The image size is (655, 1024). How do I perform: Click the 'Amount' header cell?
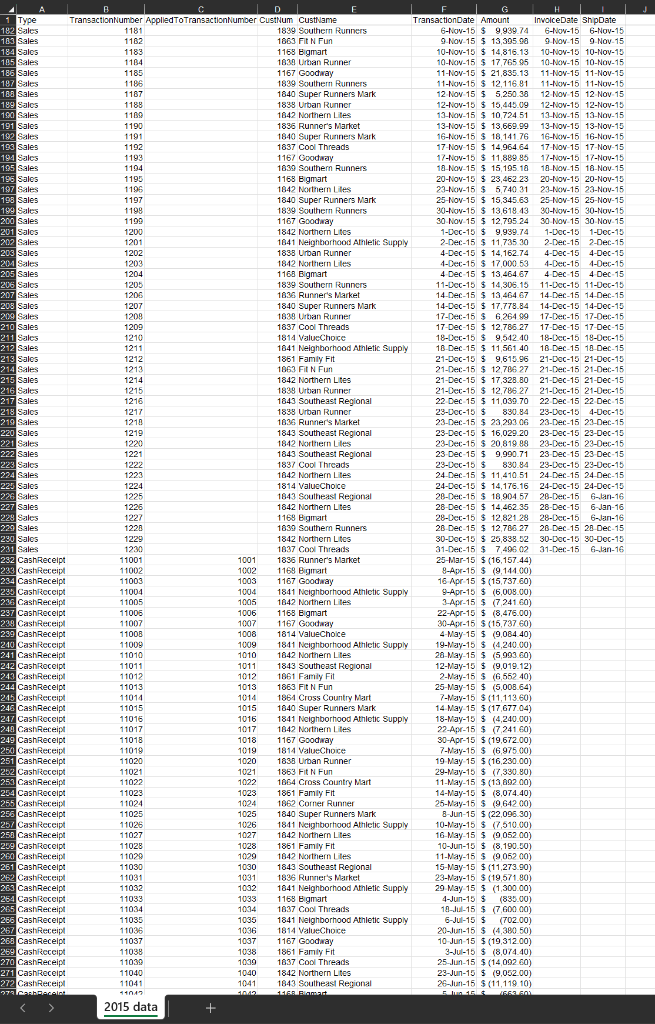505,20
